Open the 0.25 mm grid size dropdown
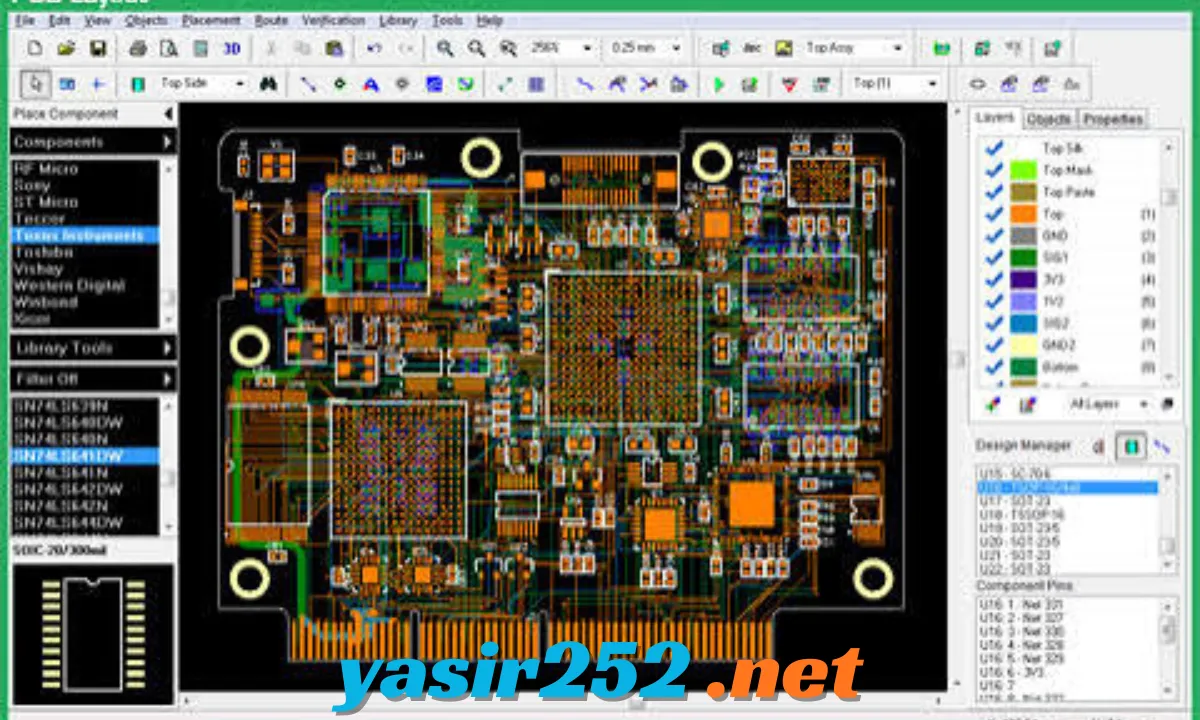 (676, 48)
